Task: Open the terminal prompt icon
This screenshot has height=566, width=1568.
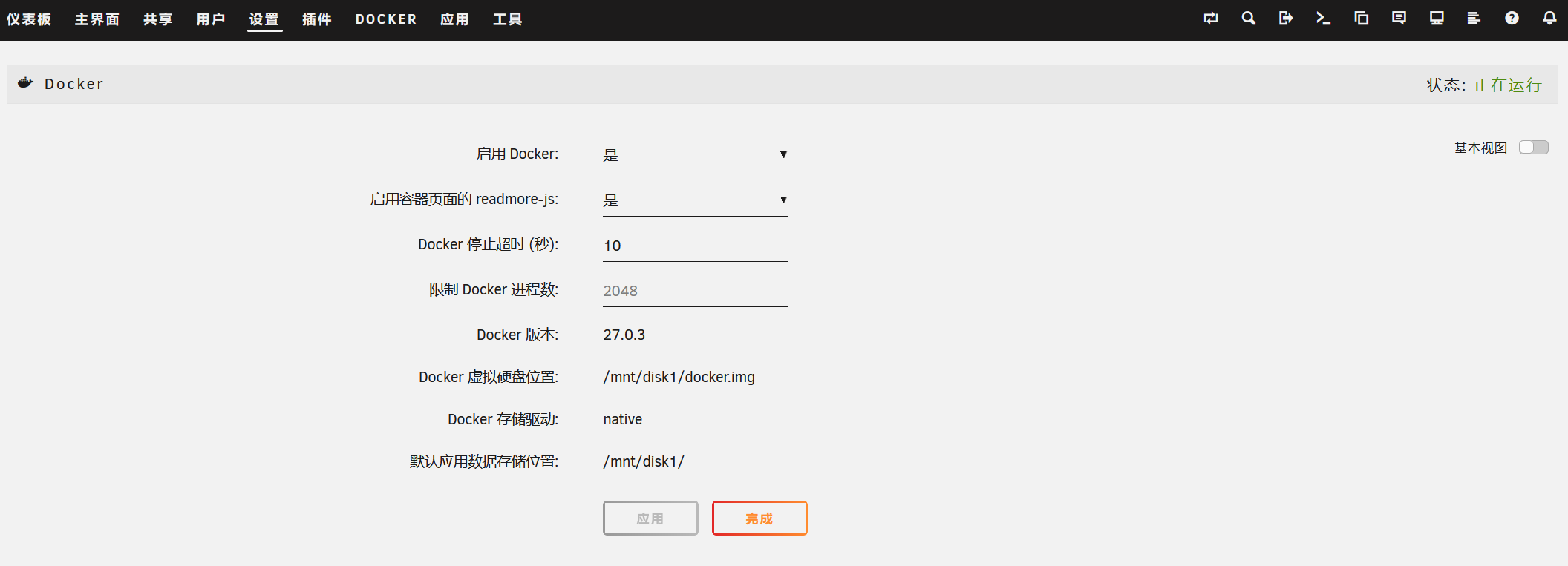Action: click(1324, 19)
